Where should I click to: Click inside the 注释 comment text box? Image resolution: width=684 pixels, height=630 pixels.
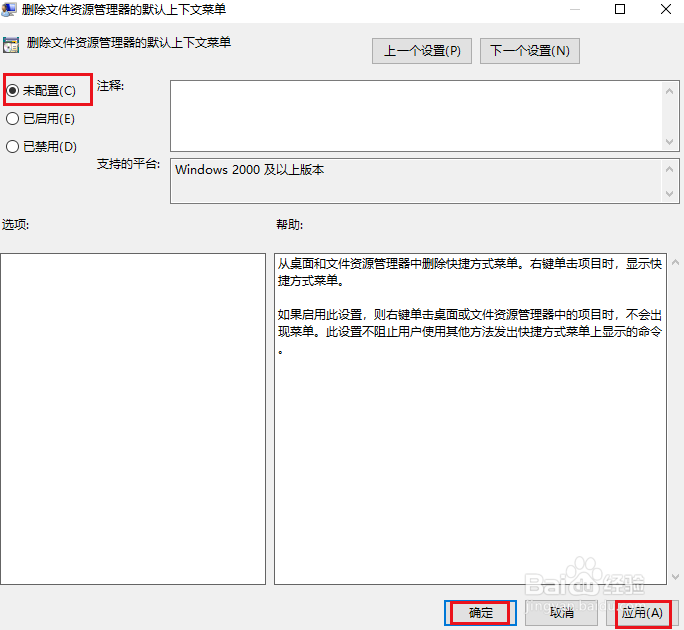pyautogui.click(x=416, y=116)
